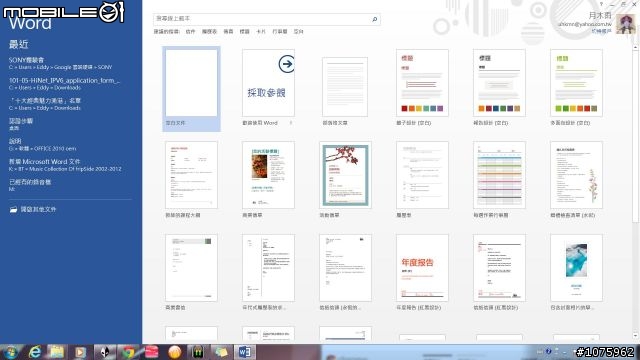Click the user profile picture
The height and width of the screenshot is (360, 640).
pyautogui.click(x=626, y=24)
